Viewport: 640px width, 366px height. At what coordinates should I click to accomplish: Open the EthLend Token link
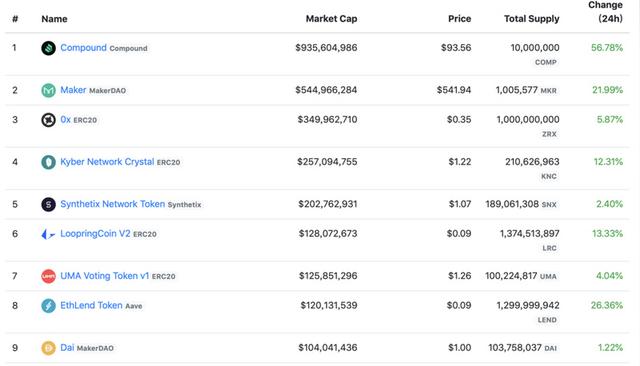coord(91,305)
